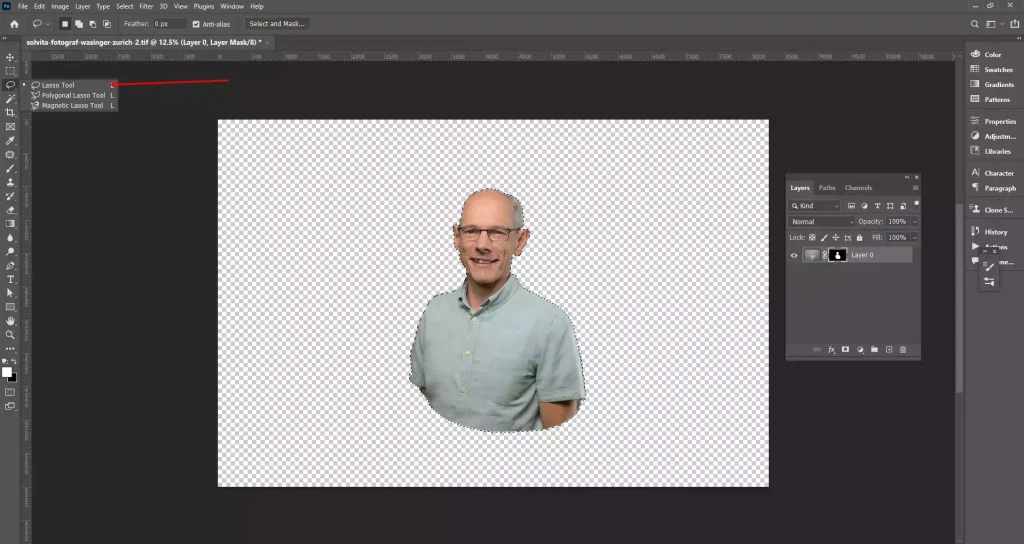Image resolution: width=1024 pixels, height=544 pixels.
Task: Toggle lock all on layer
Action: coord(860,237)
